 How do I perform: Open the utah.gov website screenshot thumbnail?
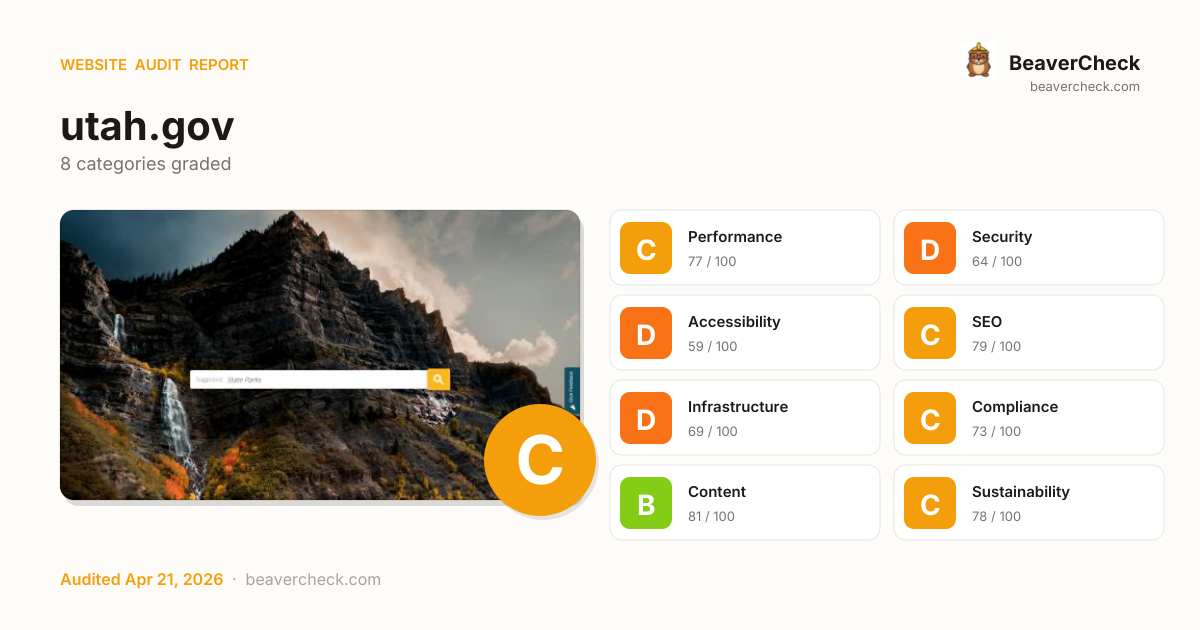[320, 355]
